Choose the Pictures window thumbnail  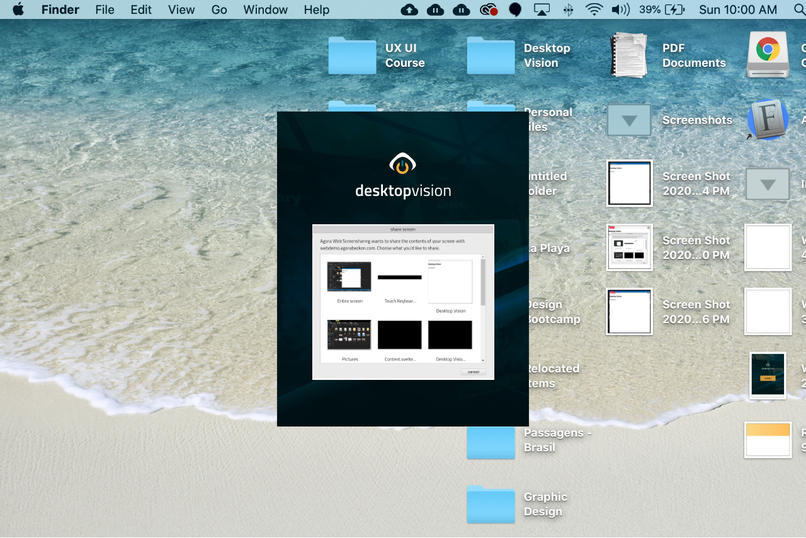349,335
